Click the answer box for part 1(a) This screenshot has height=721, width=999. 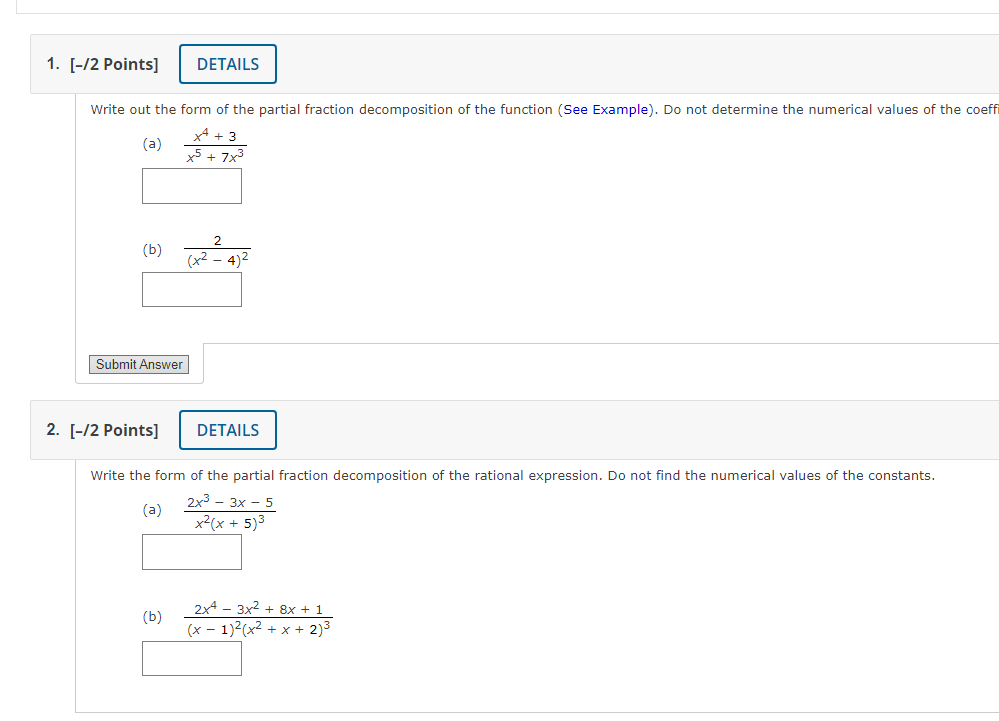191,185
